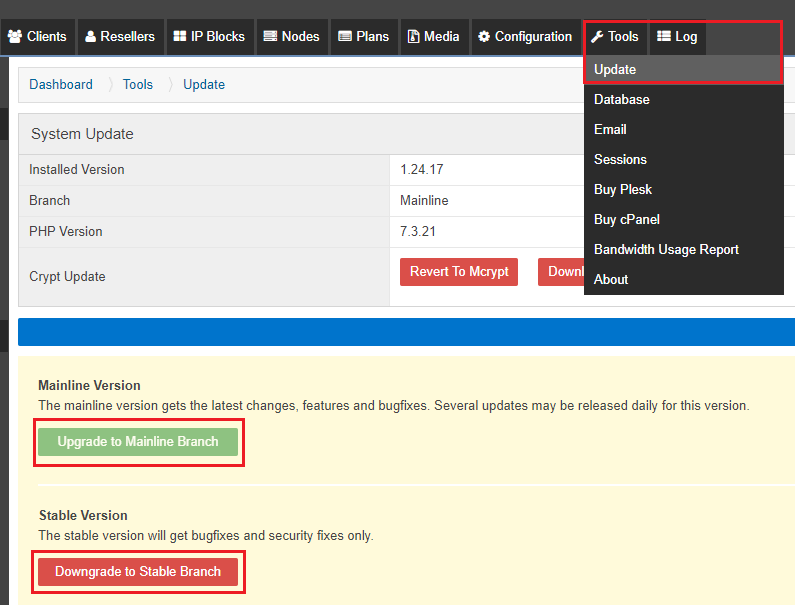This screenshot has width=795, height=605.
Task: Open the Tools menu label
Action: click(623, 37)
